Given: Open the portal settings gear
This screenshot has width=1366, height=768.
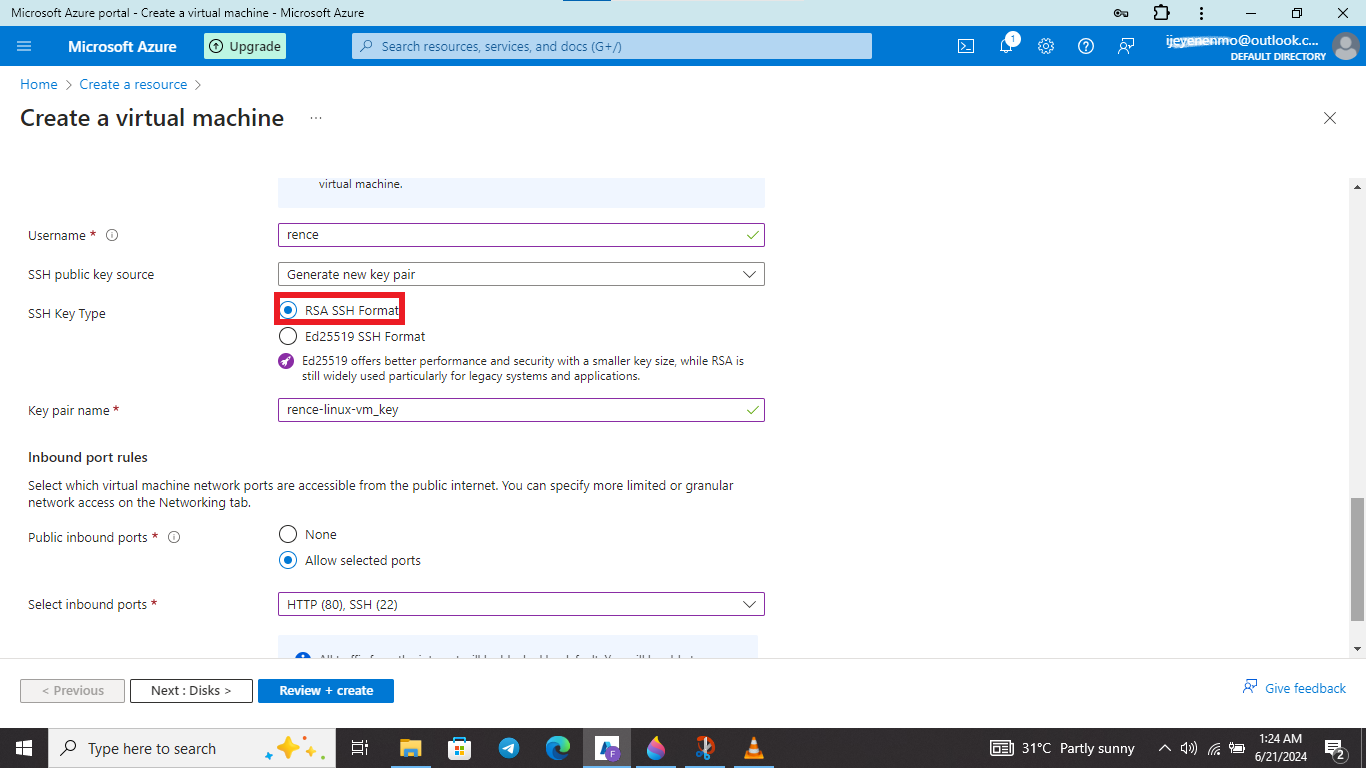Looking at the screenshot, I should [x=1046, y=46].
